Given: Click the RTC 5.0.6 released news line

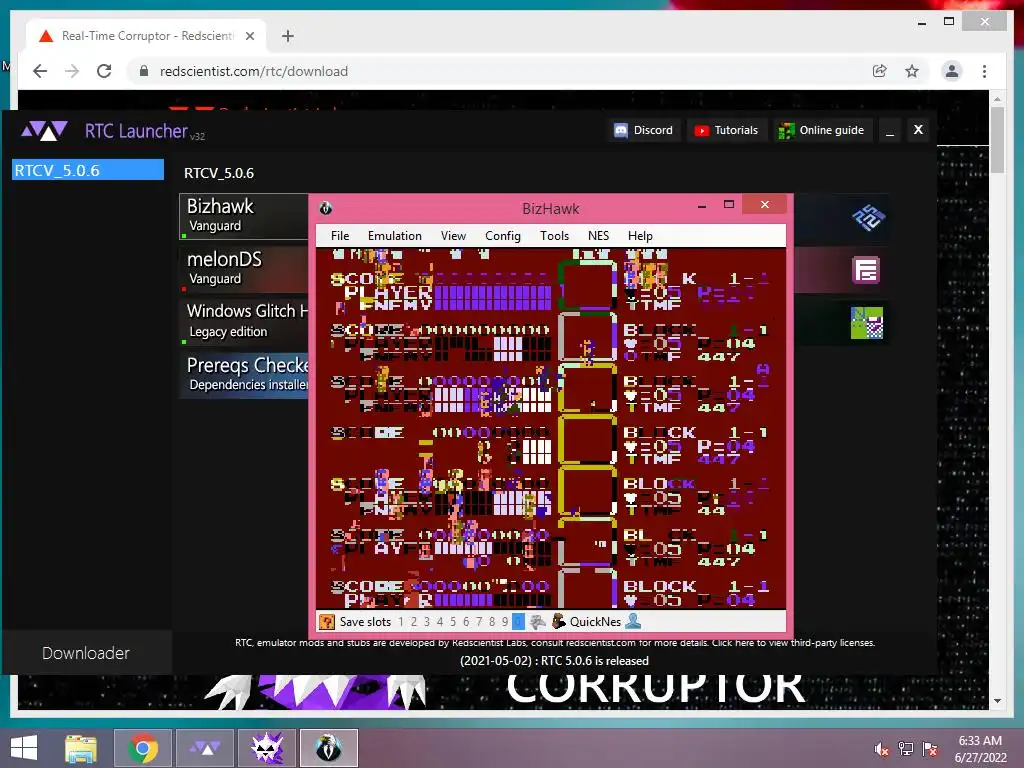Looking at the screenshot, I should click(554, 661).
